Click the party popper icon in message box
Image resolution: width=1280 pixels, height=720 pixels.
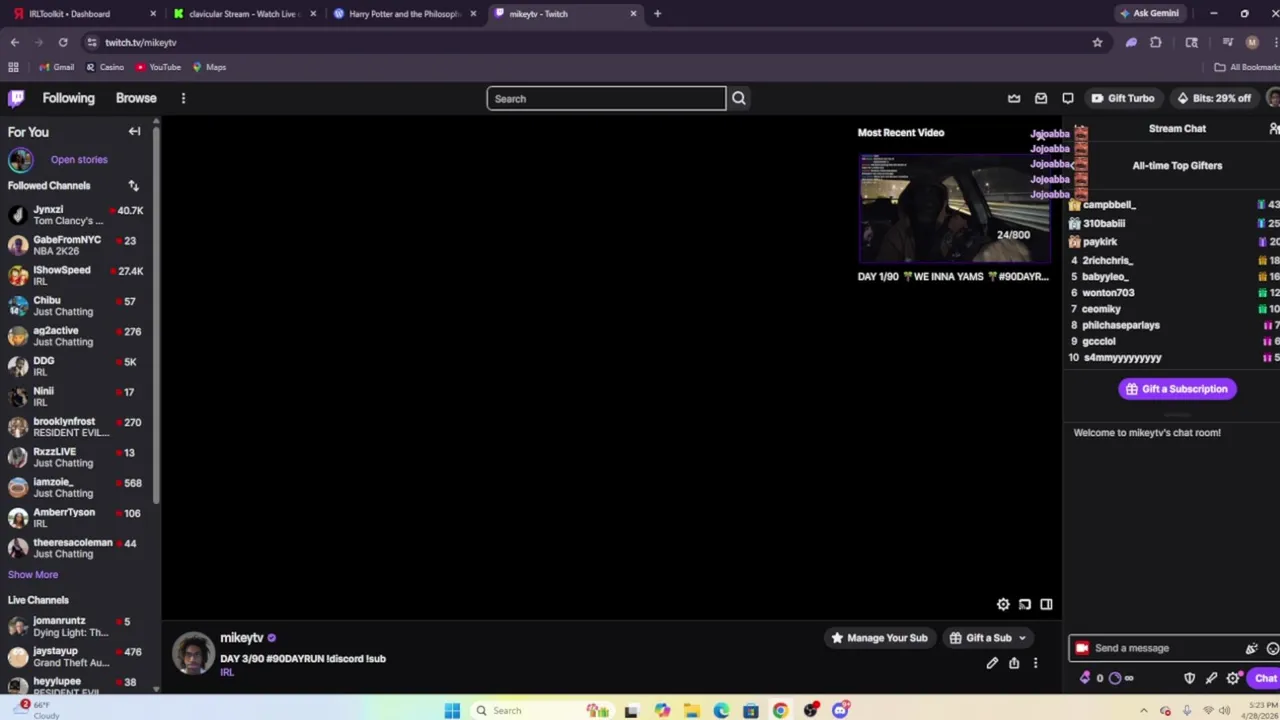pyautogui.click(x=1251, y=648)
